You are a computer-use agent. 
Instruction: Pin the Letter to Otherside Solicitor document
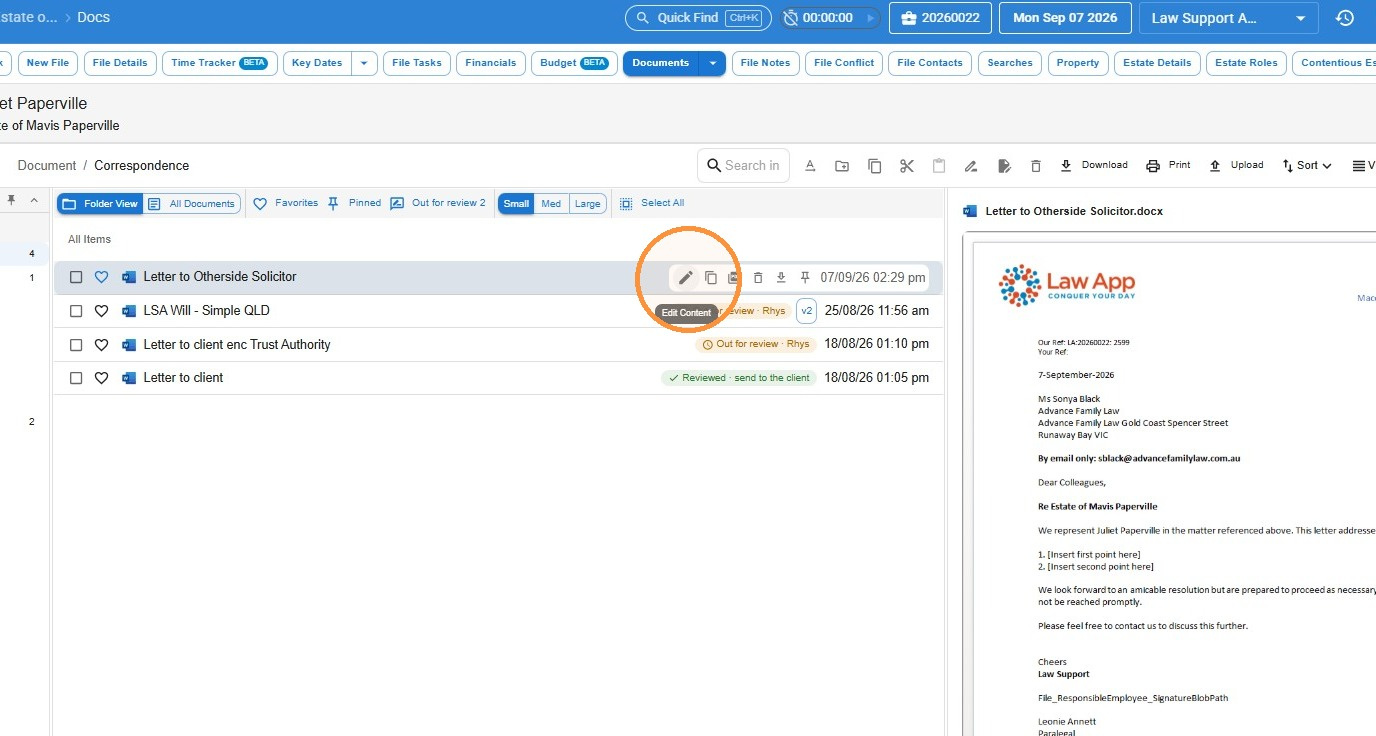pos(805,277)
